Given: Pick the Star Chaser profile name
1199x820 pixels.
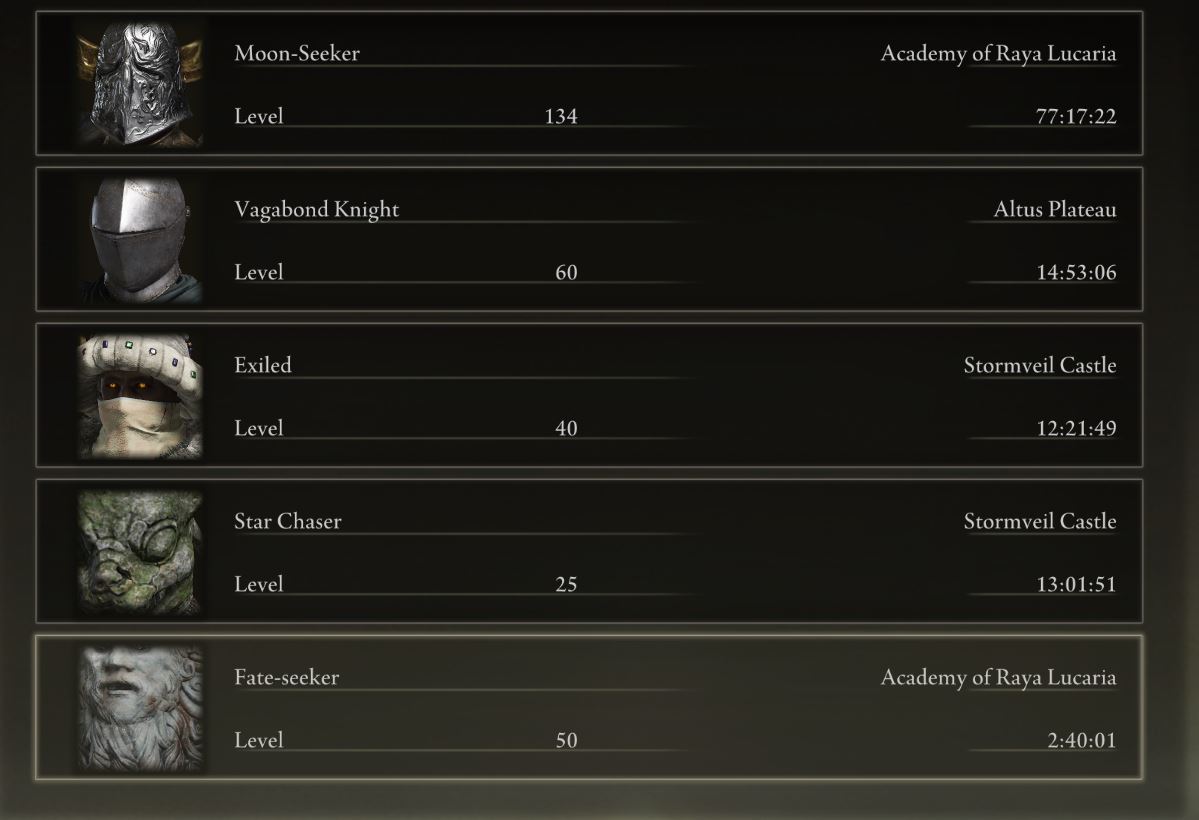Looking at the screenshot, I should tap(288, 521).
